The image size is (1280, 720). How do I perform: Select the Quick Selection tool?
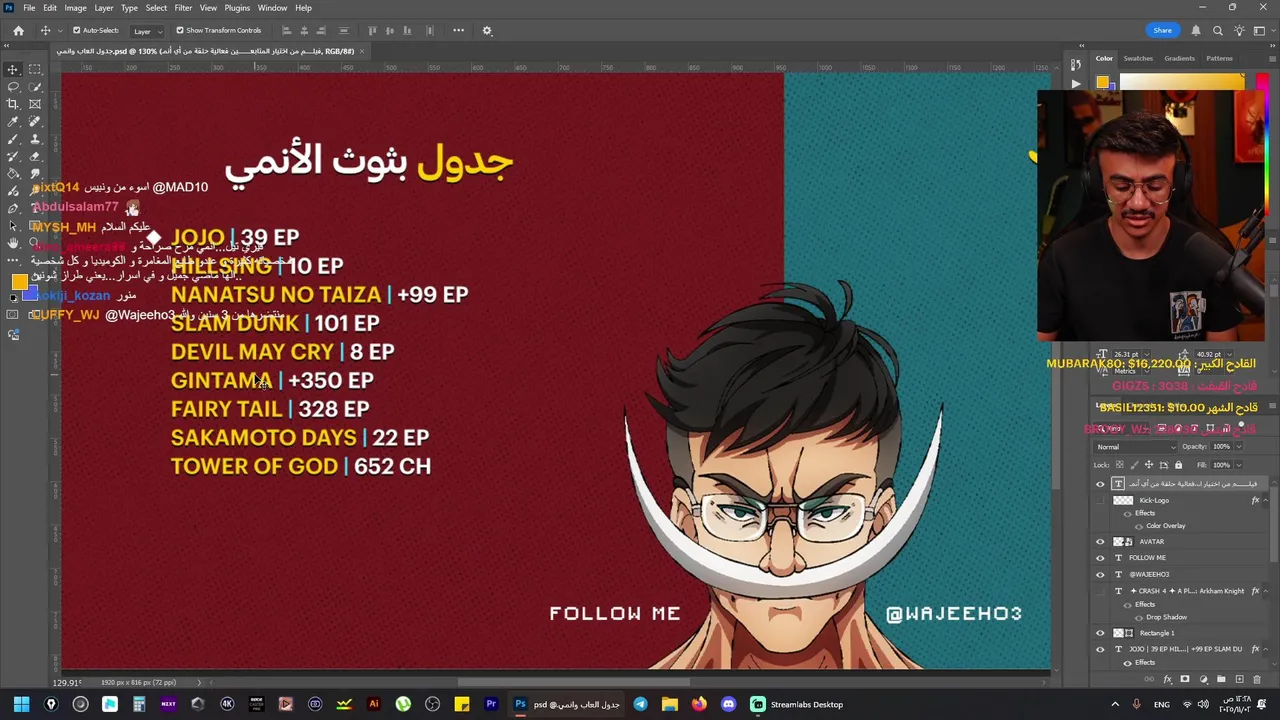tap(35, 87)
